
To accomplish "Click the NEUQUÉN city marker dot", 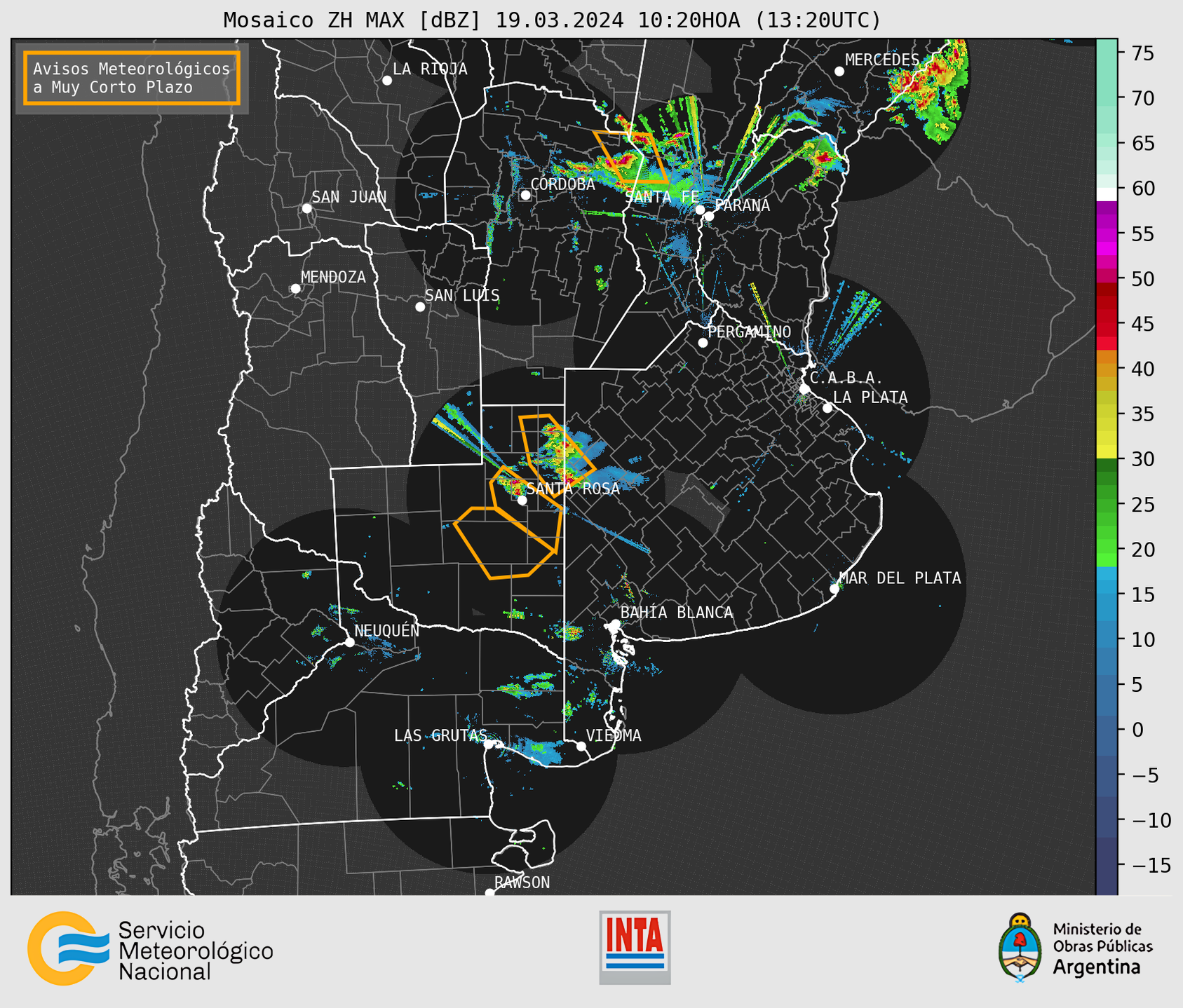I will [x=349, y=642].
